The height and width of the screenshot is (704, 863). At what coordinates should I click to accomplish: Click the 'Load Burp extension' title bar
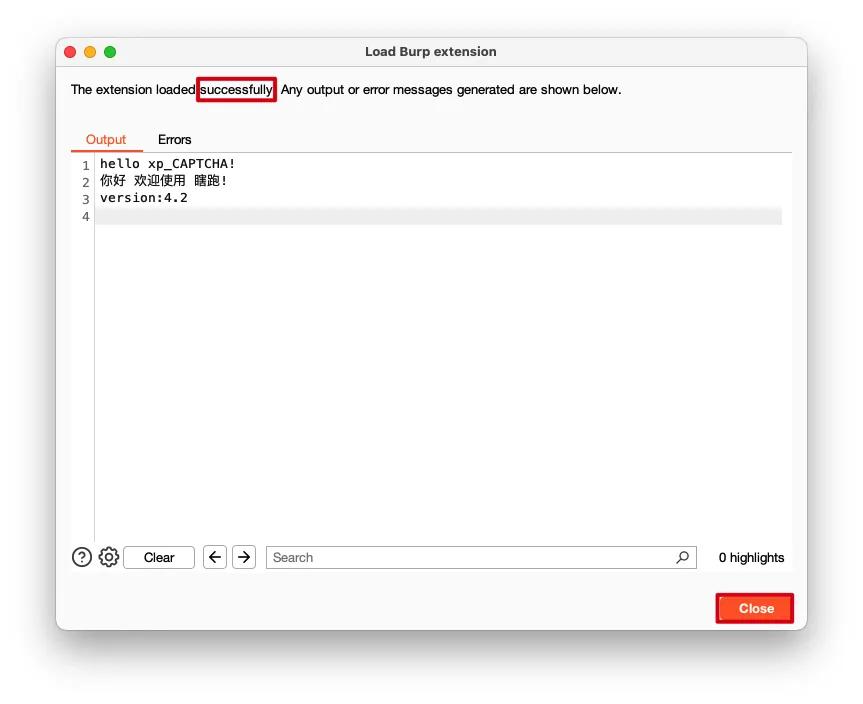point(431,52)
